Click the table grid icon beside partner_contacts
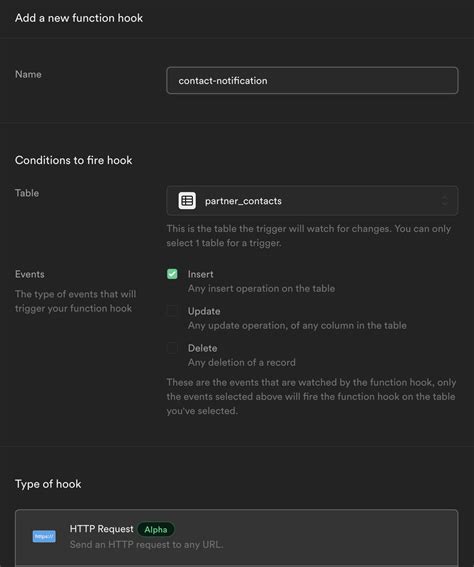The height and width of the screenshot is (567, 474). [x=187, y=201]
